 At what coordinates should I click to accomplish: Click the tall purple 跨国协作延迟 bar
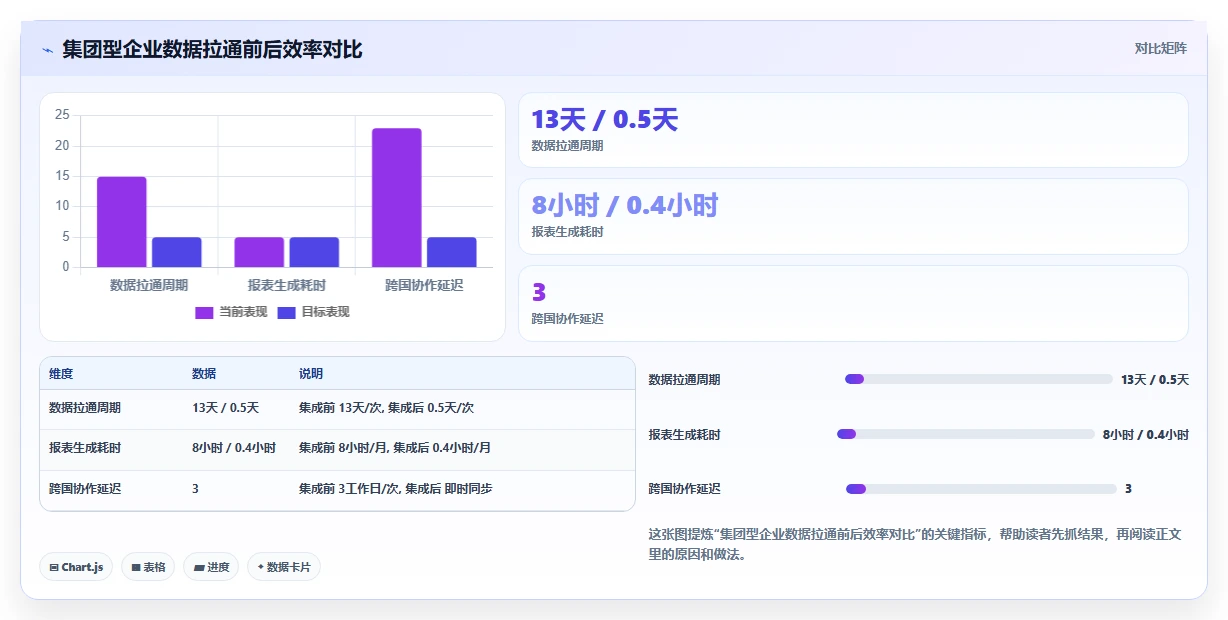click(397, 198)
